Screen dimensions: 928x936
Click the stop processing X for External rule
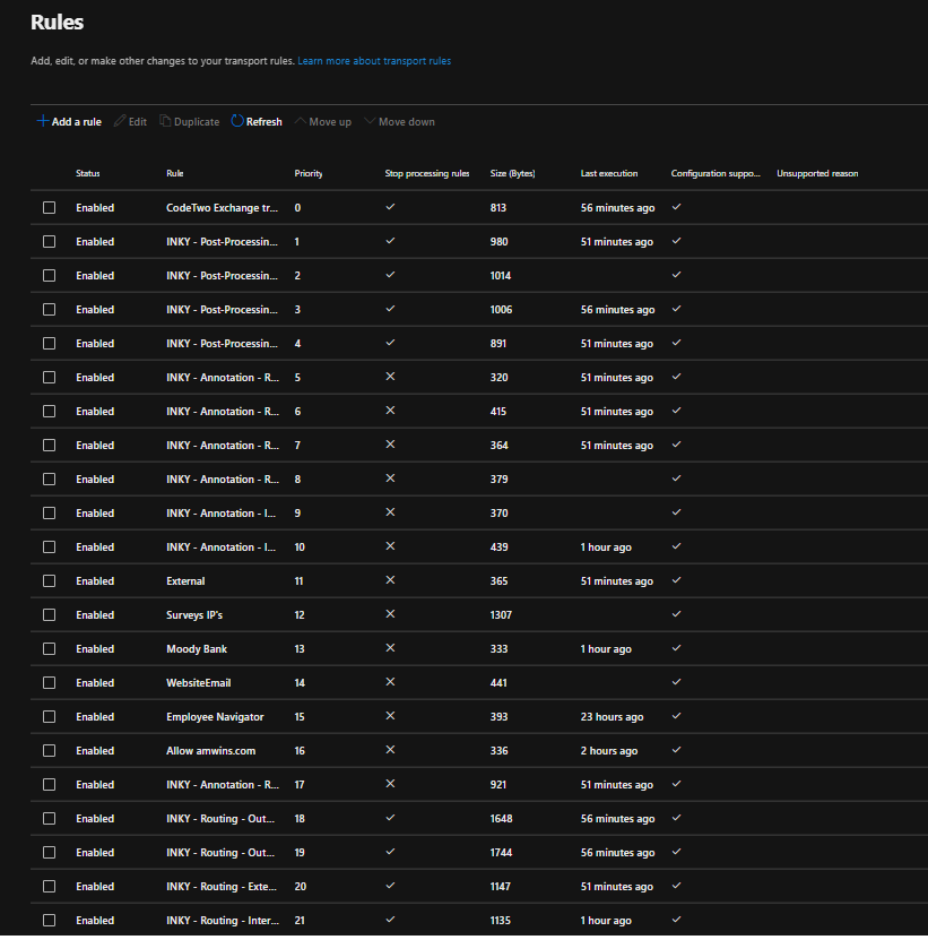[x=390, y=580]
